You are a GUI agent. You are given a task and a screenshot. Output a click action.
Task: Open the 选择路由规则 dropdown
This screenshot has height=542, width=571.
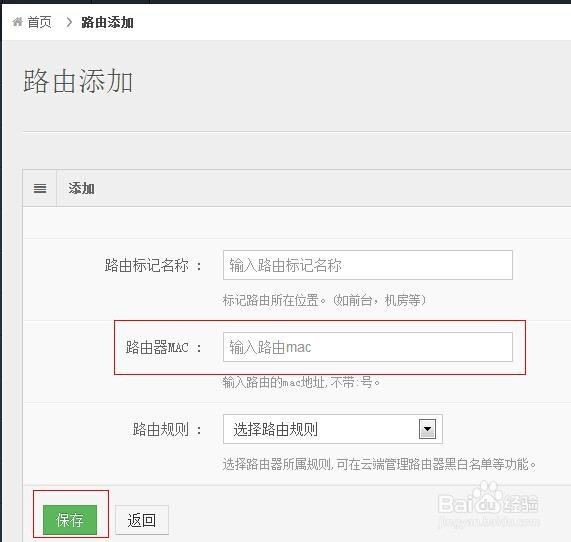pos(333,429)
